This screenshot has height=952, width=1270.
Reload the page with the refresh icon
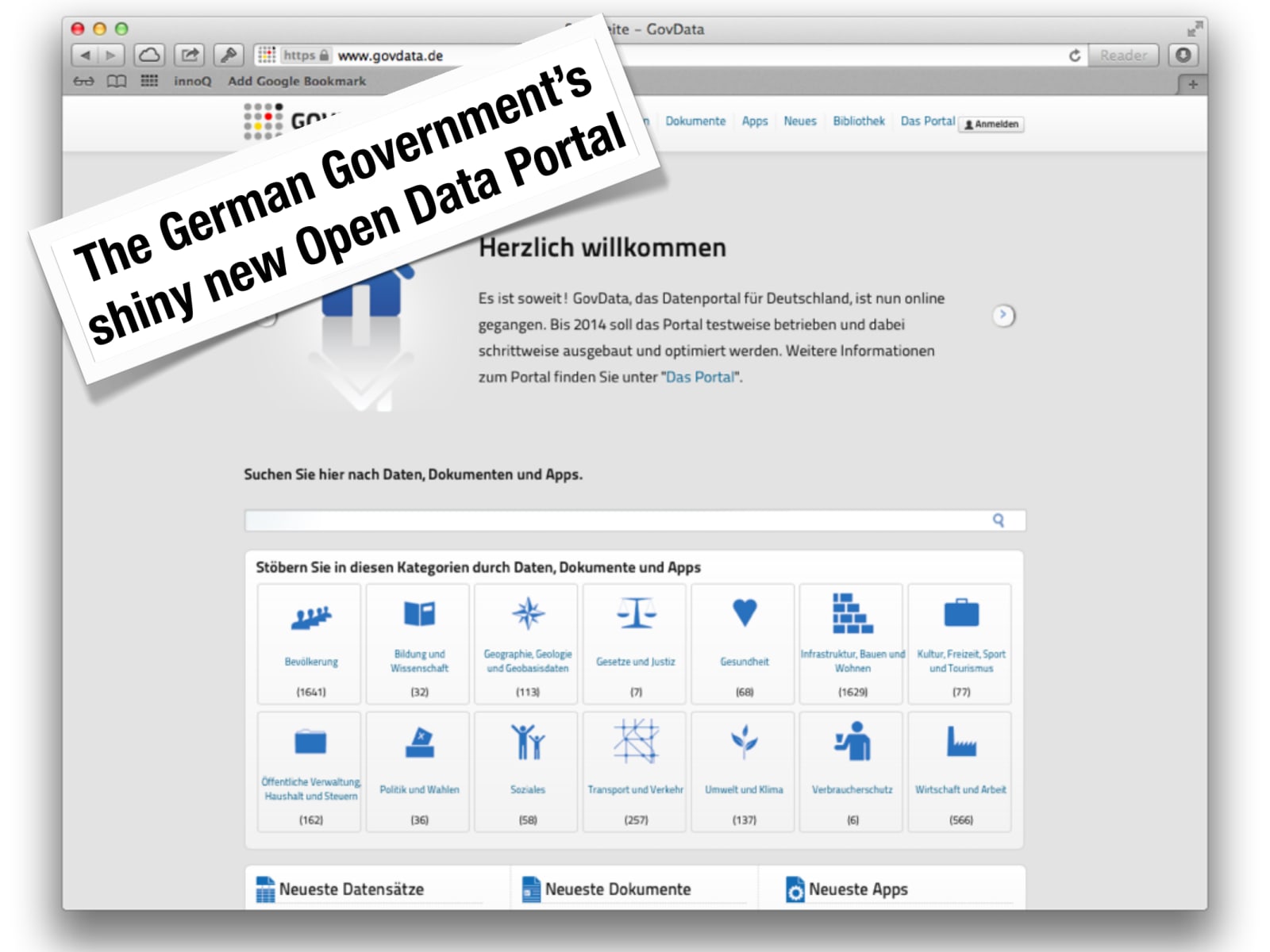[x=1075, y=55]
